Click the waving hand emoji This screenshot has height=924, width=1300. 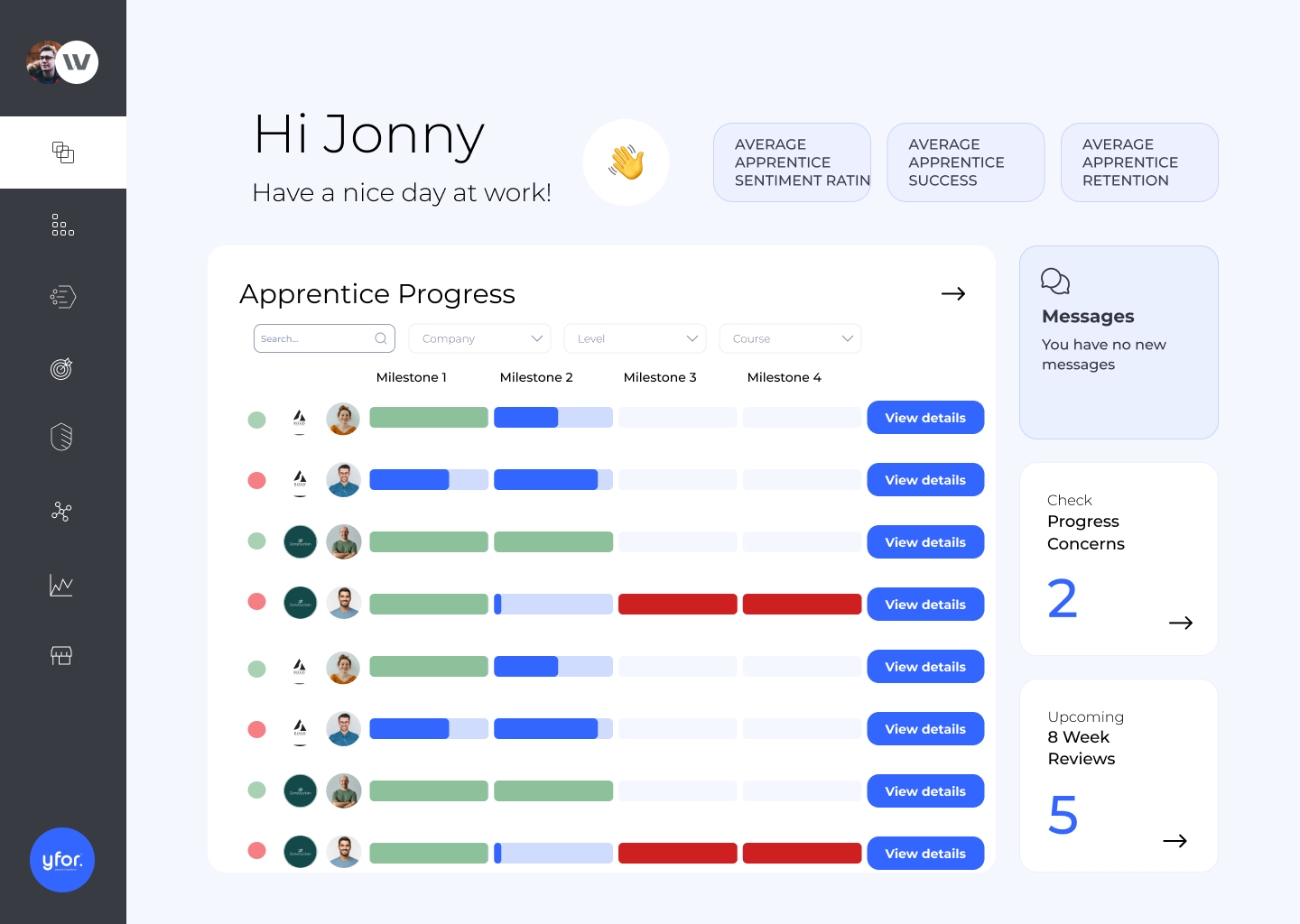626,162
